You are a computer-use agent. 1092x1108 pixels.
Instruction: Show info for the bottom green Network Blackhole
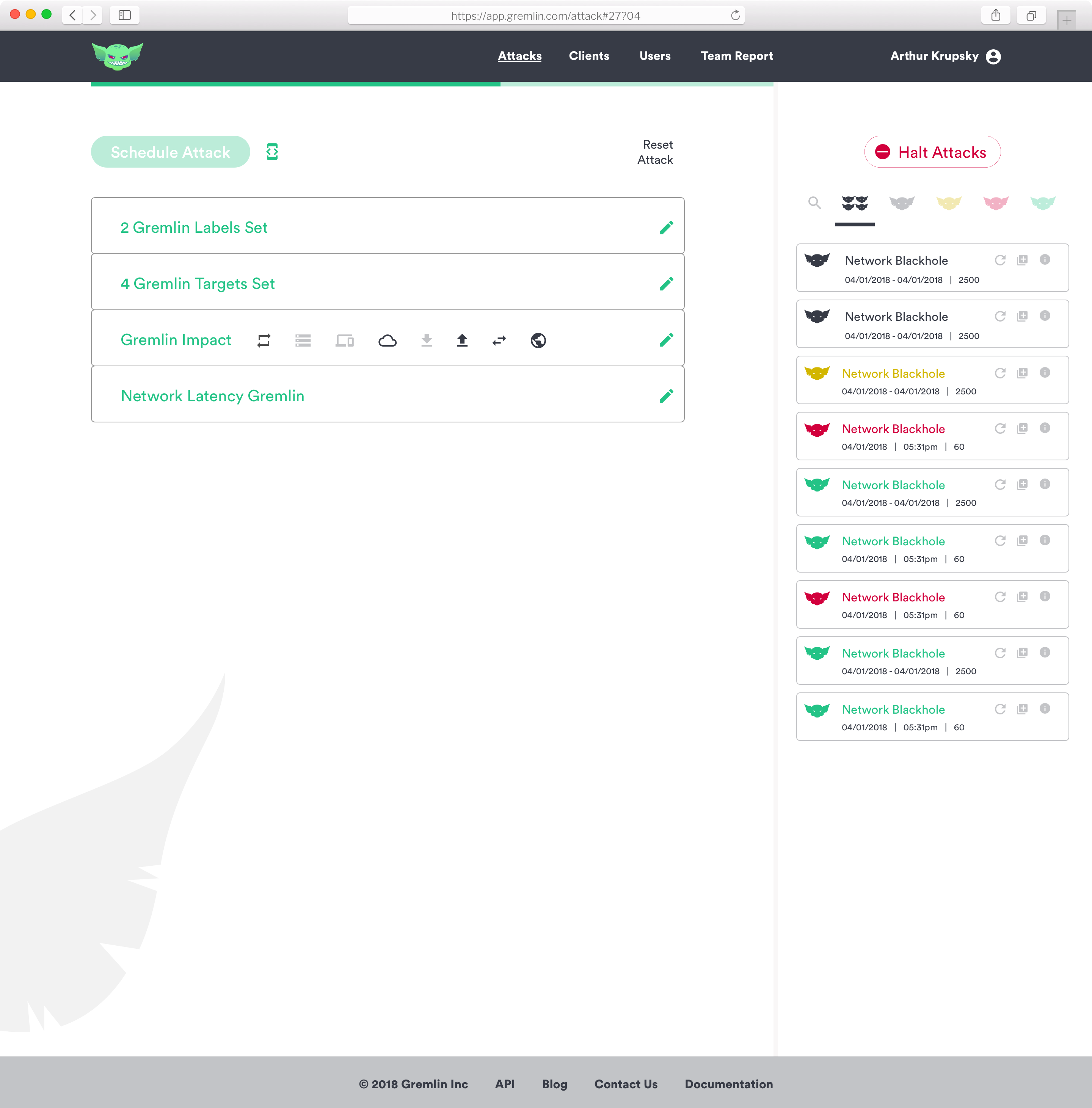1045,709
